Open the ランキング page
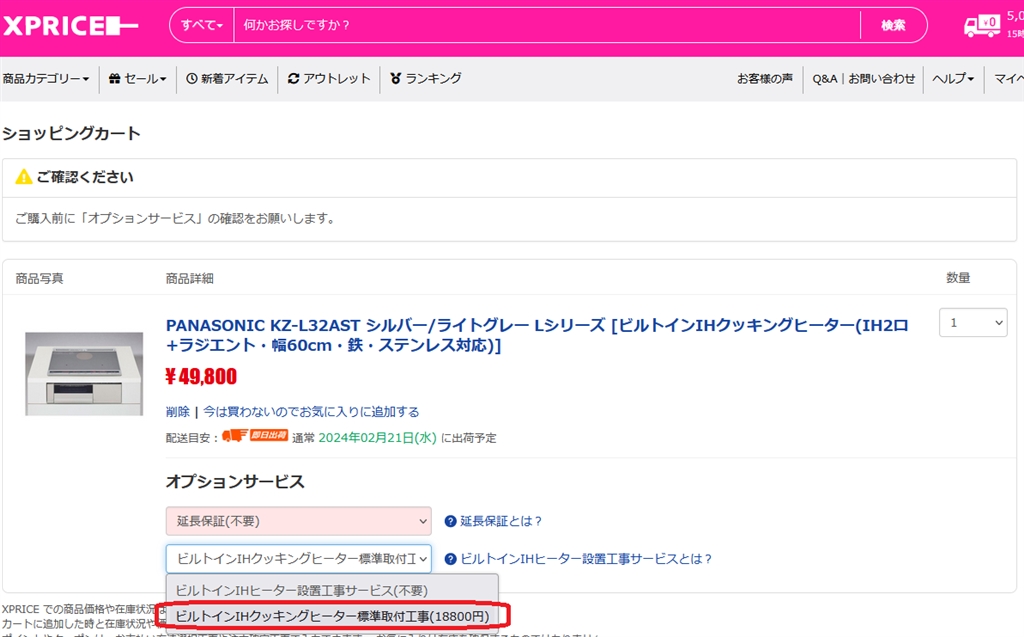This screenshot has height=637, width=1024. [x=426, y=78]
